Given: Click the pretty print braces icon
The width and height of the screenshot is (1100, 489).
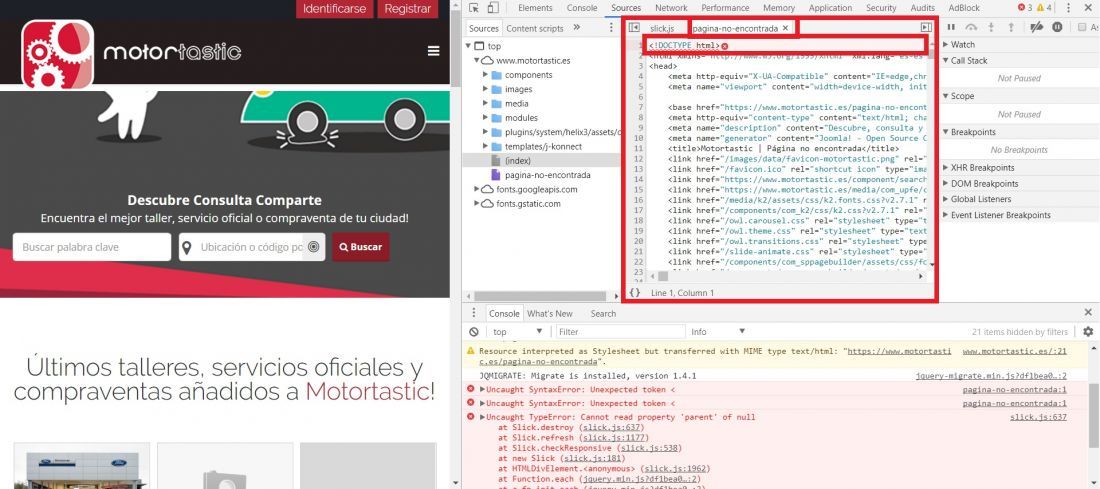Looking at the screenshot, I should coord(634,293).
